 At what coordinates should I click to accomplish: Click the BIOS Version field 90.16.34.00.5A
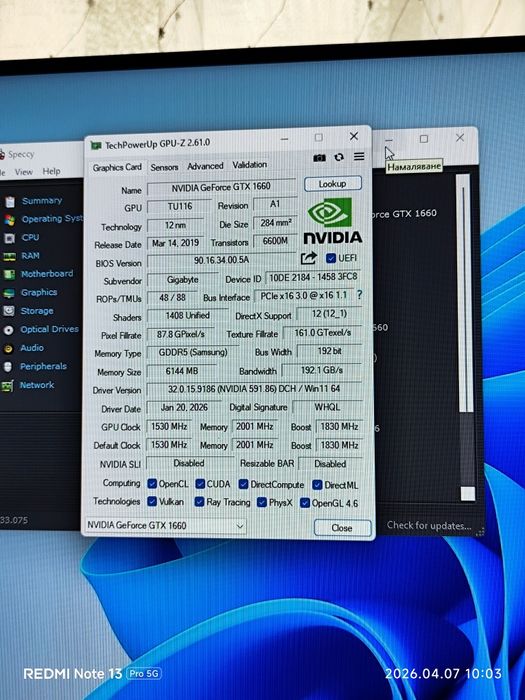tap(221, 260)
